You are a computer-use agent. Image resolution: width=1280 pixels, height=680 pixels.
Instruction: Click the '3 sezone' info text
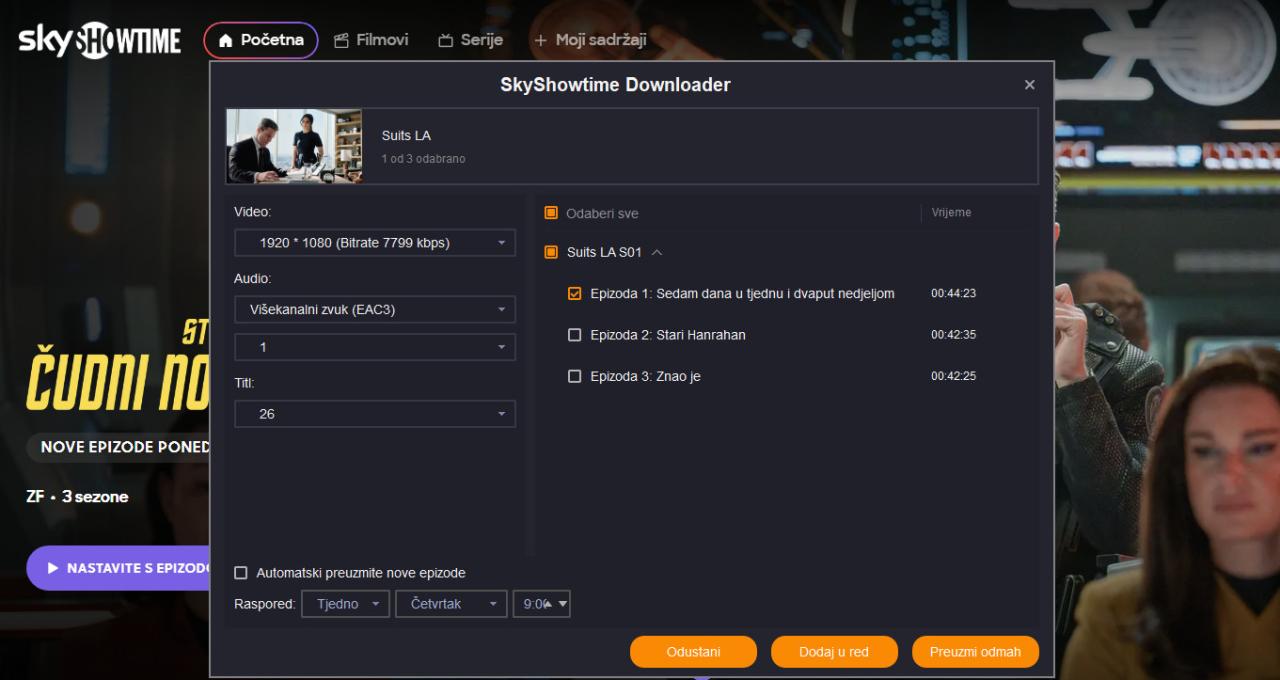[95, 497]
